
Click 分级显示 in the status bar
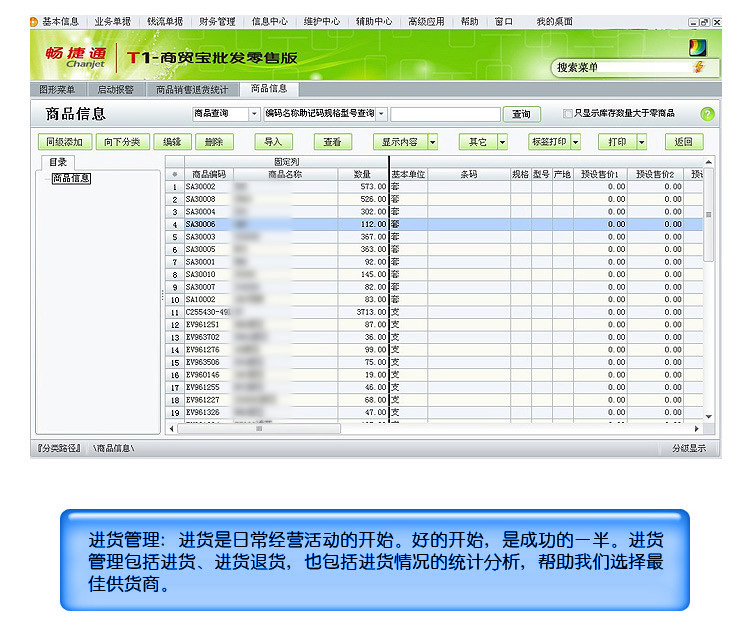(x=689, y=448)
